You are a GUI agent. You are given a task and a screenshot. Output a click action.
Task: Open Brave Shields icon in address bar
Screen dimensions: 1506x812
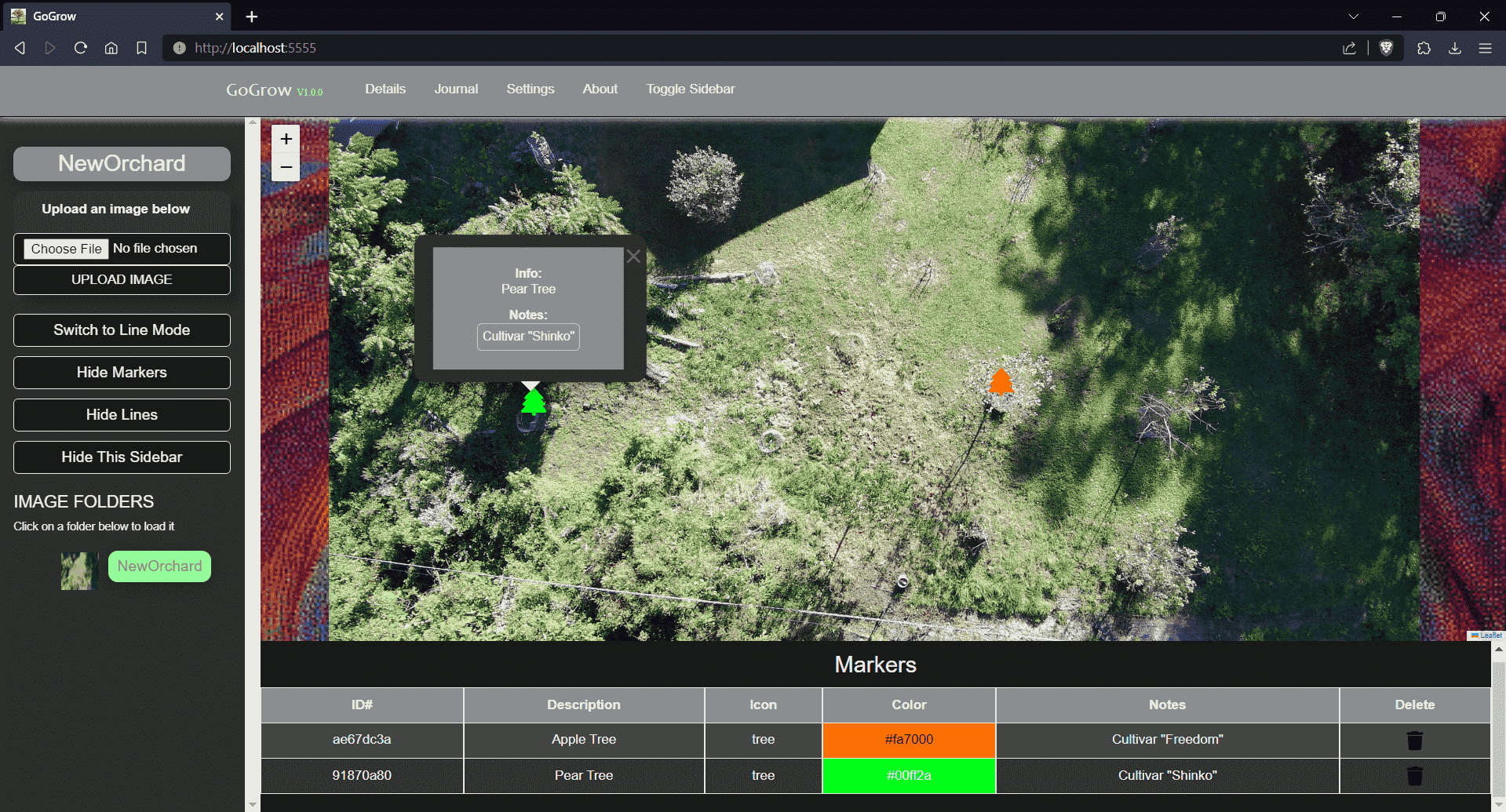coord(1386,48)
